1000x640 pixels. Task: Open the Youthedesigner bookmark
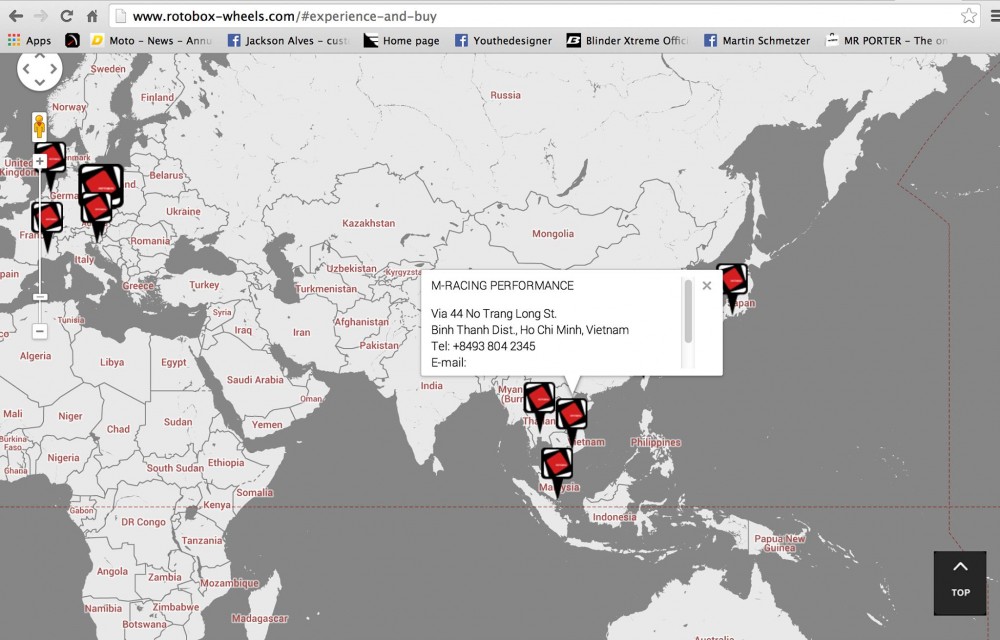(x=503, y=41)
